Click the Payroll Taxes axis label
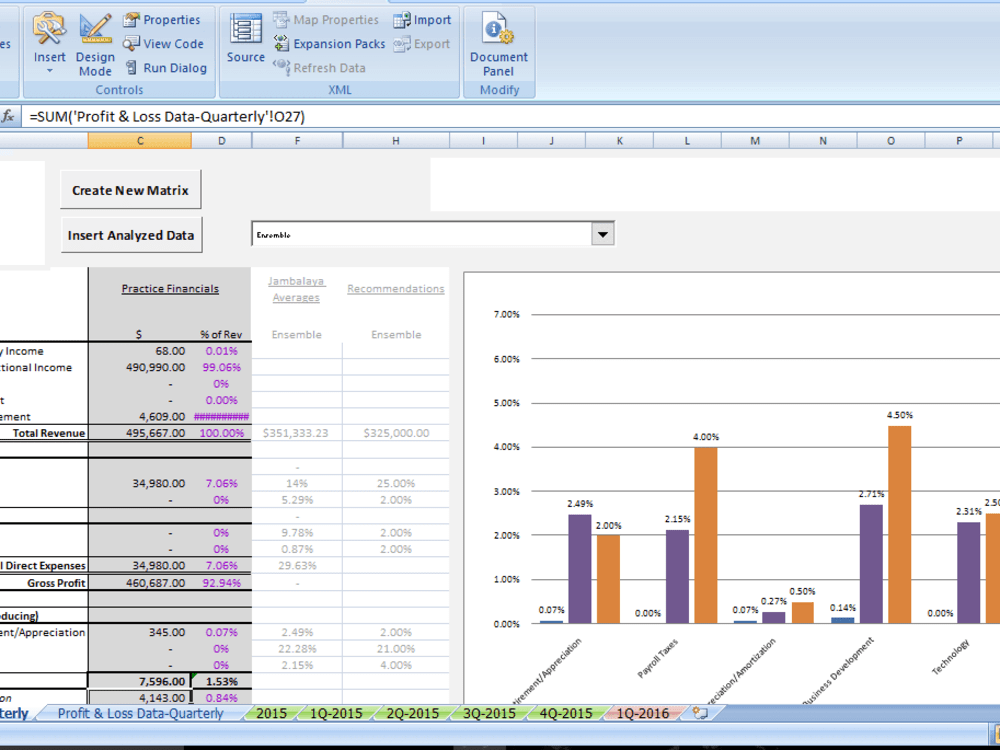 pyautogui.click(x=658, y=658)
